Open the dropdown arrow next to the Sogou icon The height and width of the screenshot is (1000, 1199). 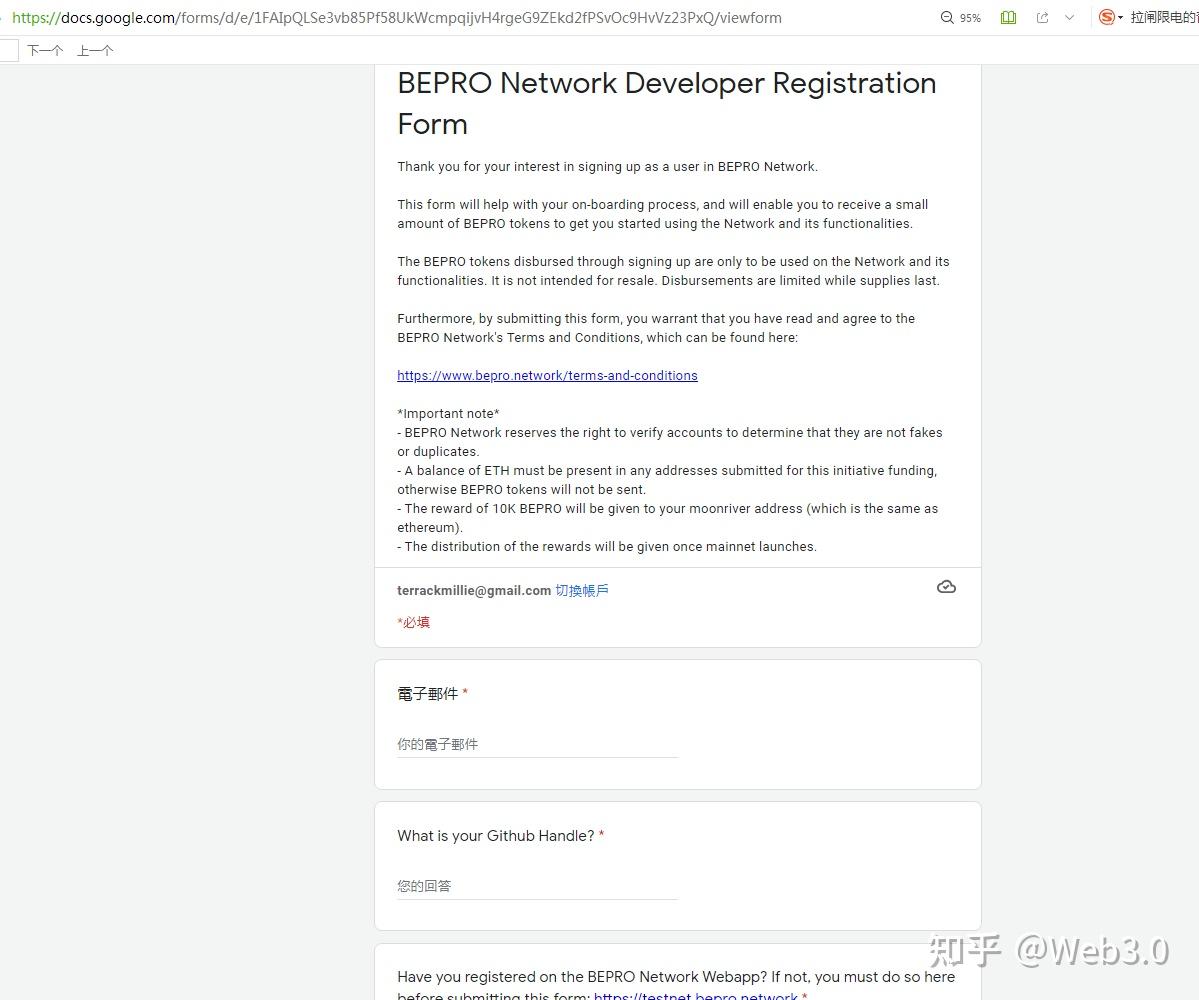point(1120,17)
